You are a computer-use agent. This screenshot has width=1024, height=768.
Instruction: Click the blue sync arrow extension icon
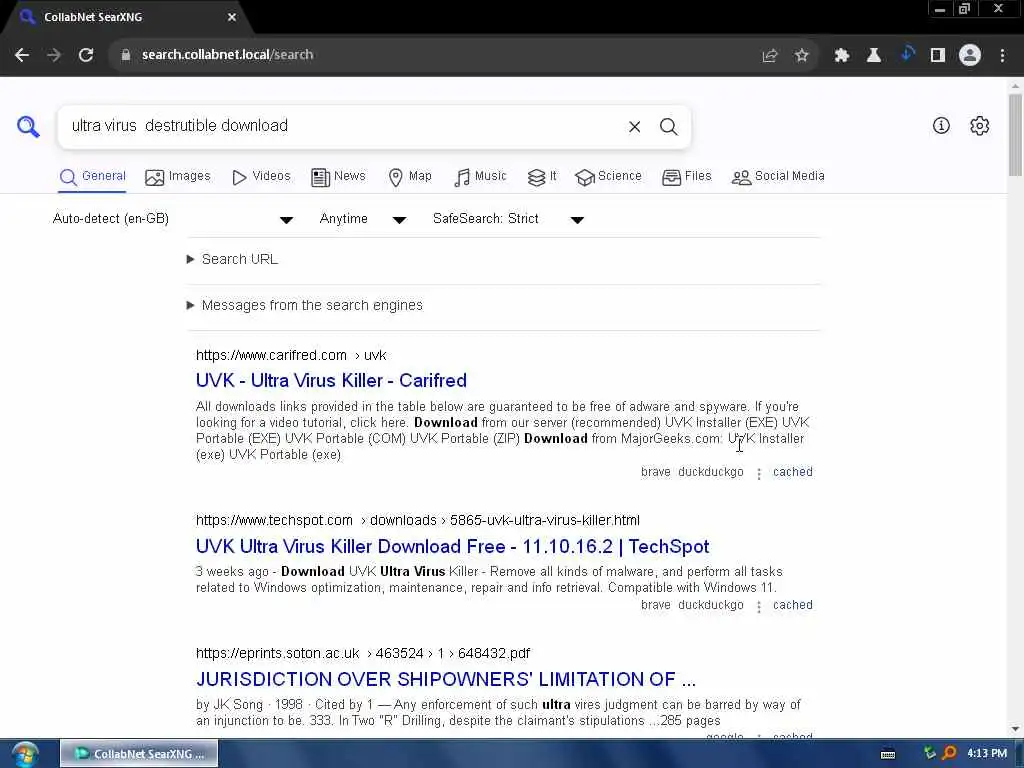tap(906, 54)
